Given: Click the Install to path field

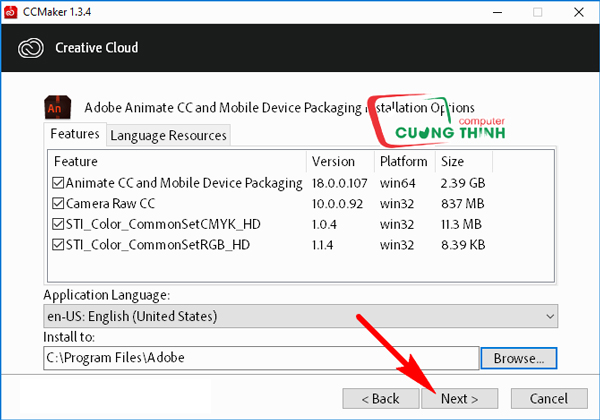Looking at the screenshot, I should pyautogui.click(x=261, y=358).
